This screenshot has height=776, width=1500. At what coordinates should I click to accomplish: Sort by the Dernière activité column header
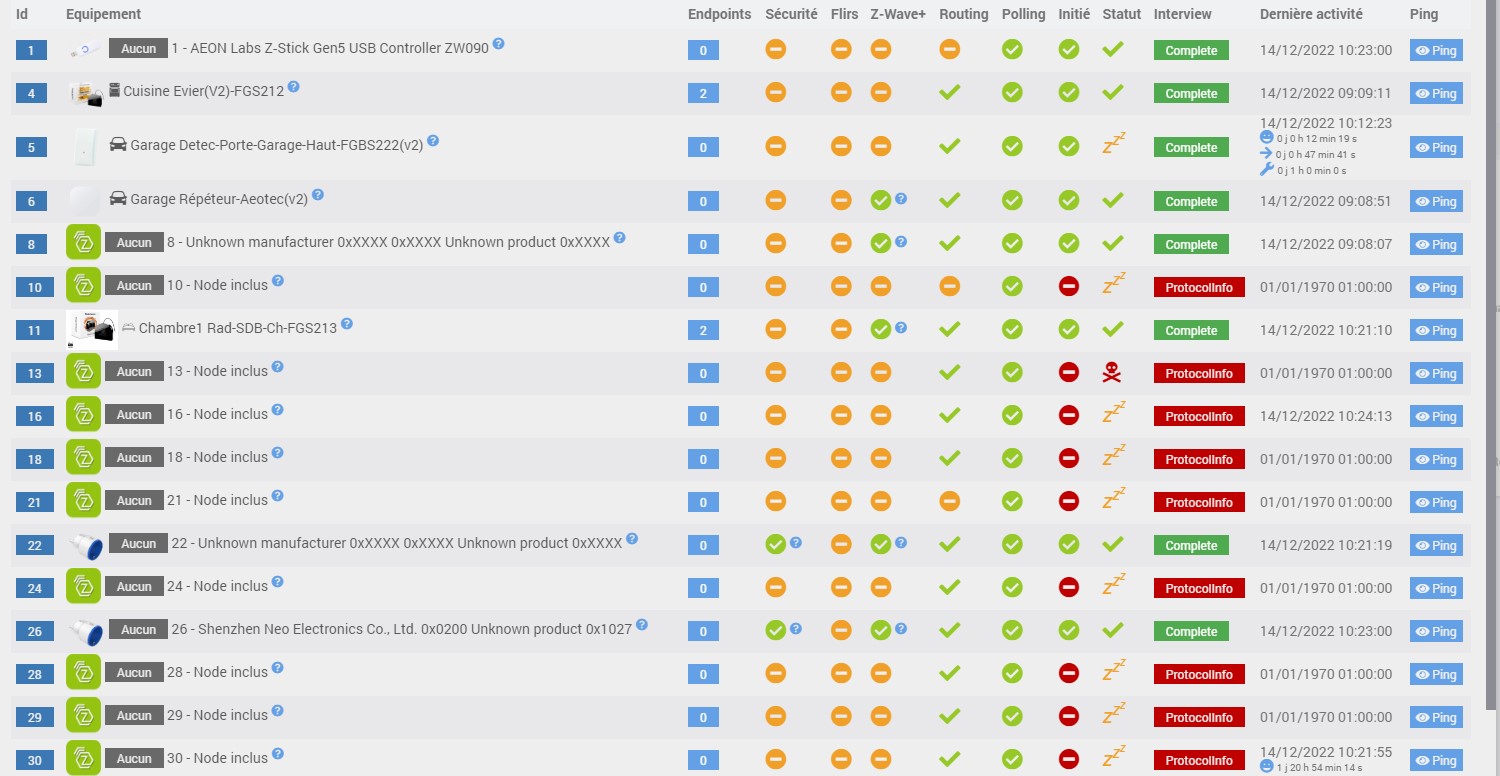click(x=1311, y=14)
